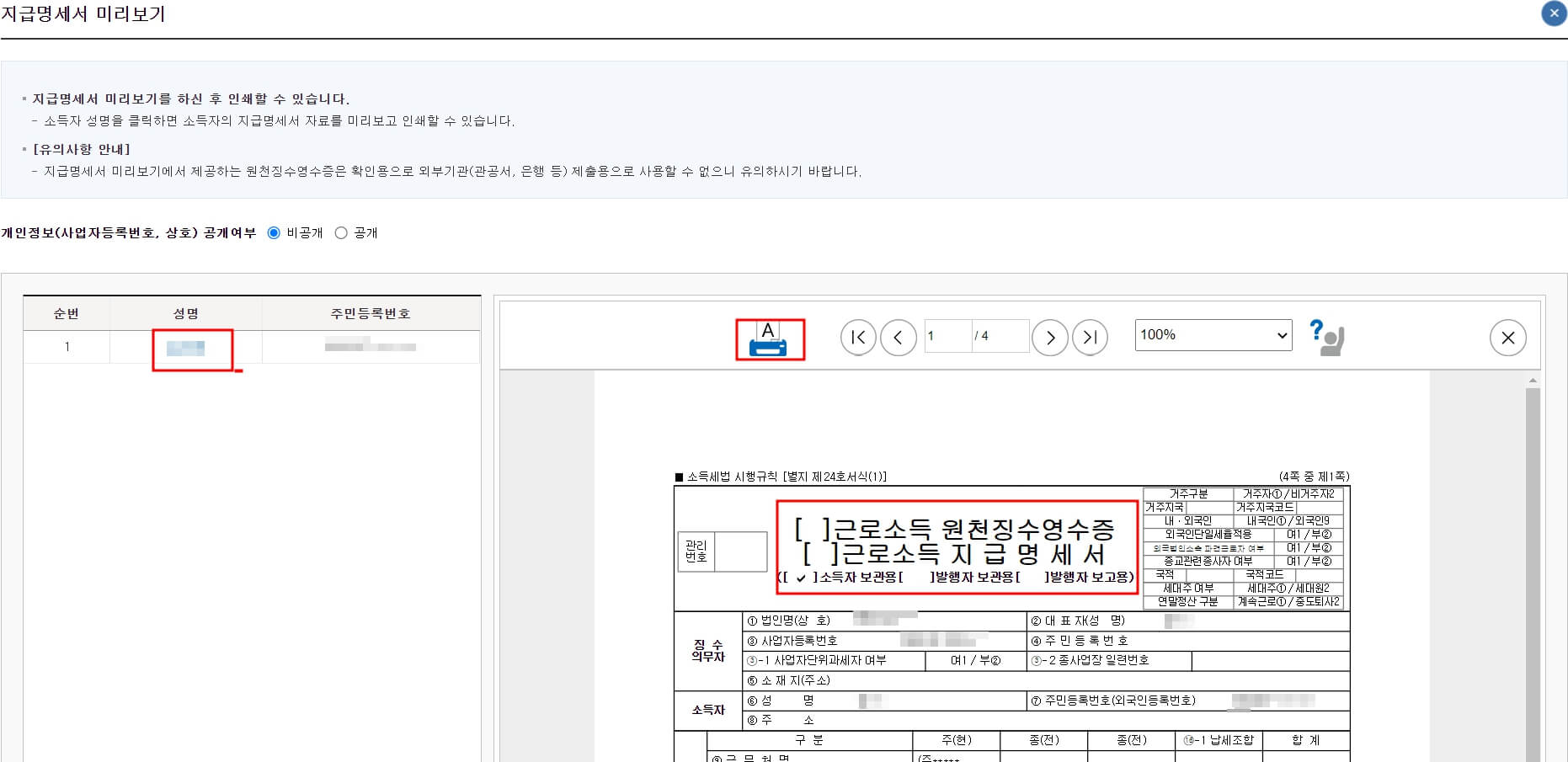
Task: Click the 세대주 여부 cell
Action: click(x=1188, y=589)
